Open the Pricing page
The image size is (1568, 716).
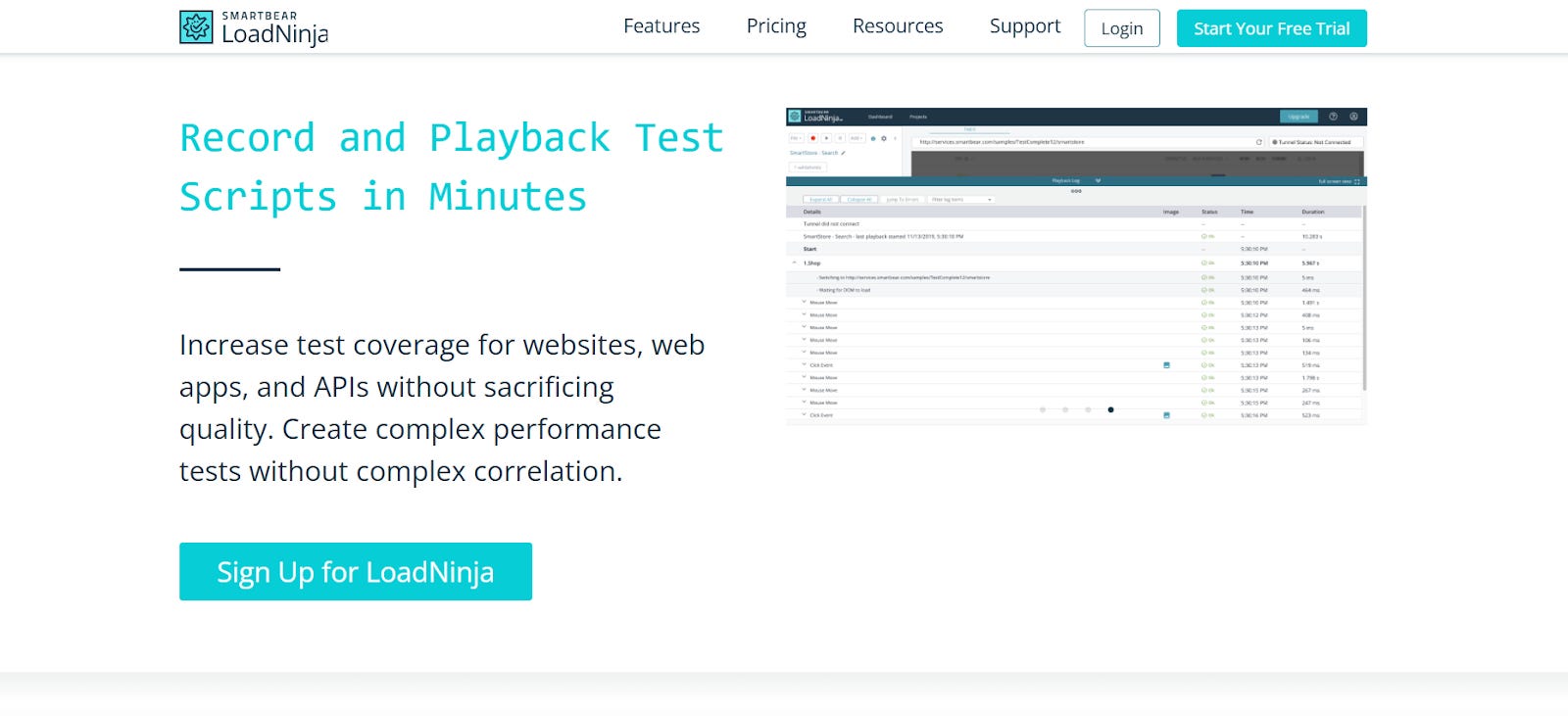coord(776,26)
